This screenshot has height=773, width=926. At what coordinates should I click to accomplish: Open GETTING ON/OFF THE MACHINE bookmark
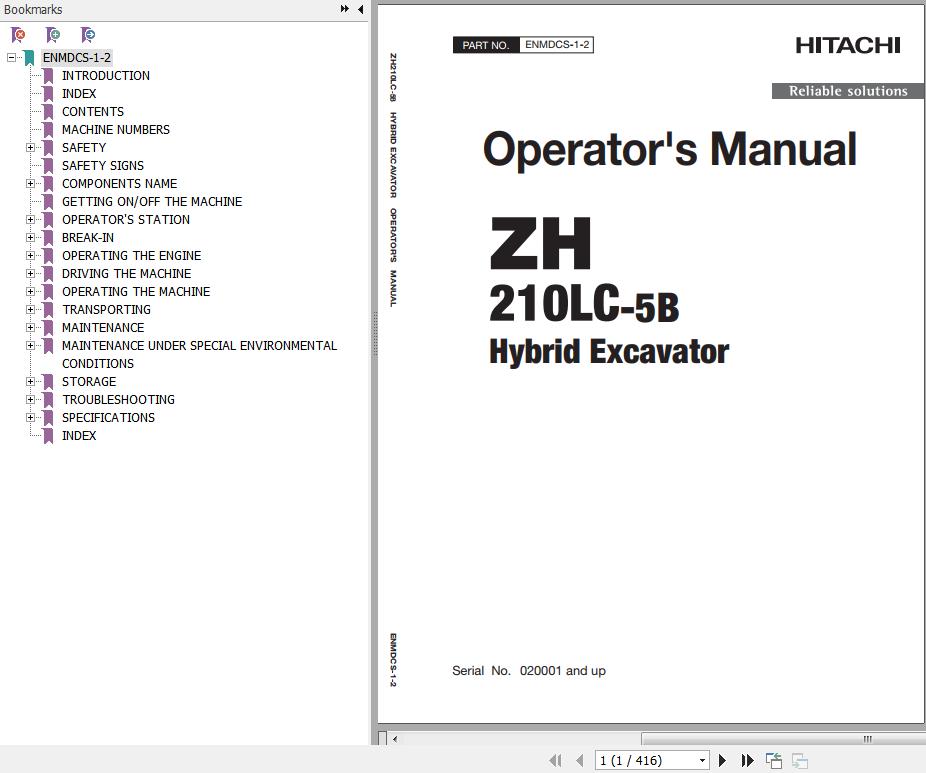[x=152, y=202]
